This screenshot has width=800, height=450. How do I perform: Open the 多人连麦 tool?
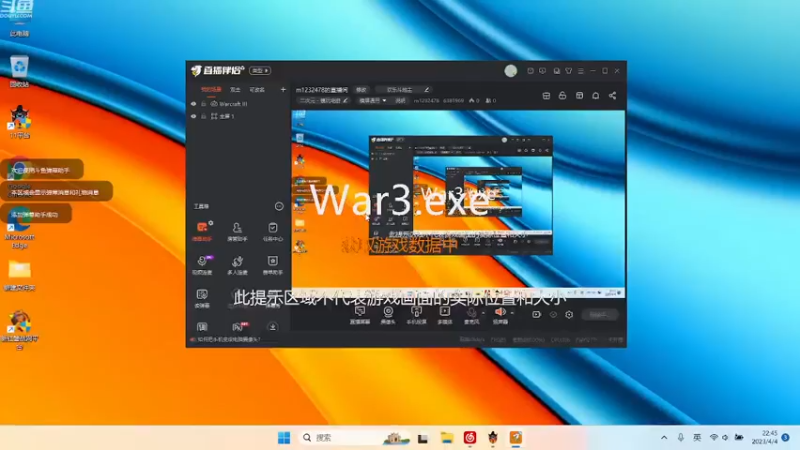tap(237, 265)
